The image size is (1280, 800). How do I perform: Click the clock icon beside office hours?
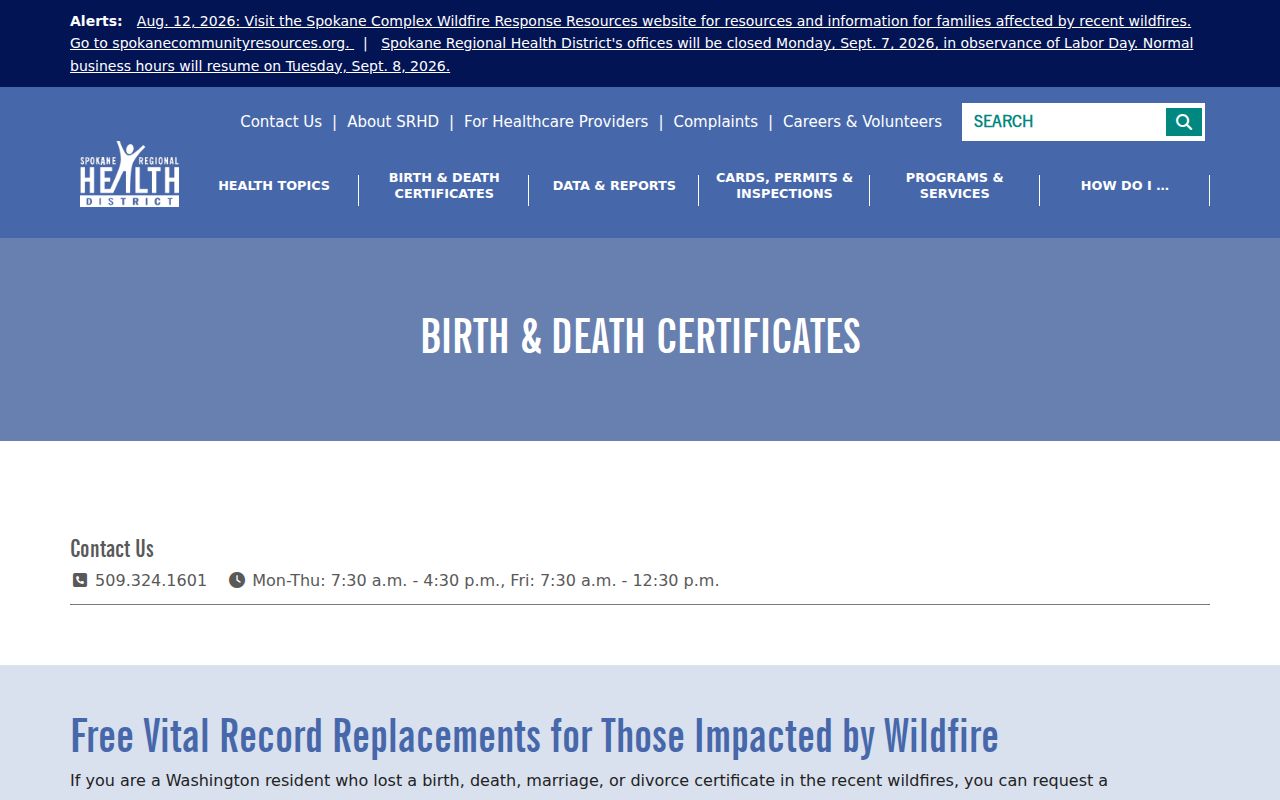click(237, 580)
